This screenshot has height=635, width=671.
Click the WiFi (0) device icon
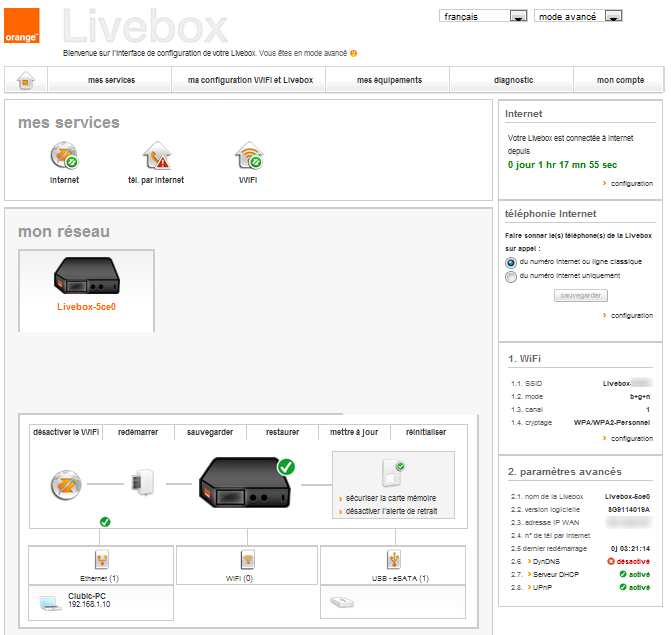pos(248,559)
